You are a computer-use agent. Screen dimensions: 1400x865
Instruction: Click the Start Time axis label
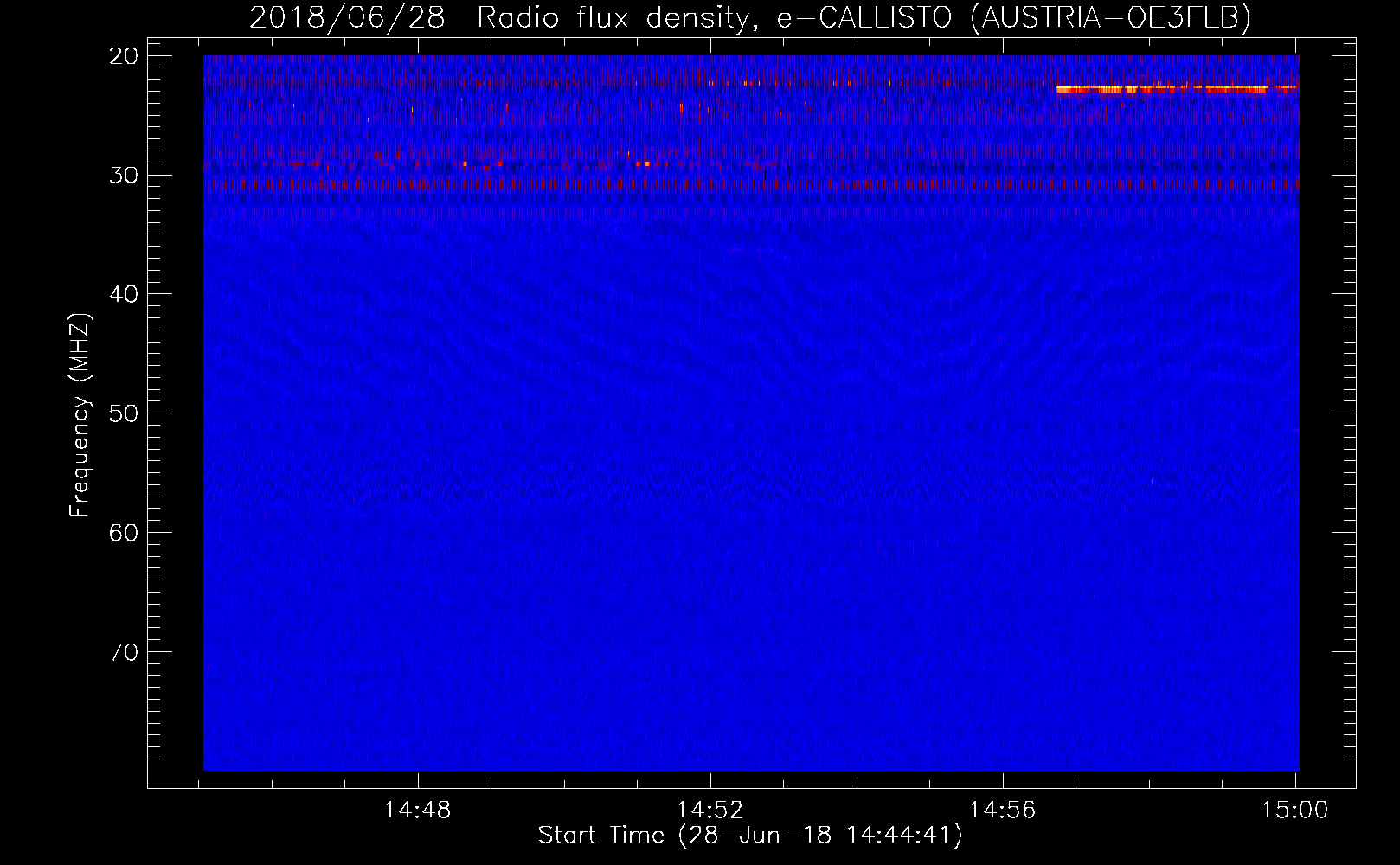[750, 836]
